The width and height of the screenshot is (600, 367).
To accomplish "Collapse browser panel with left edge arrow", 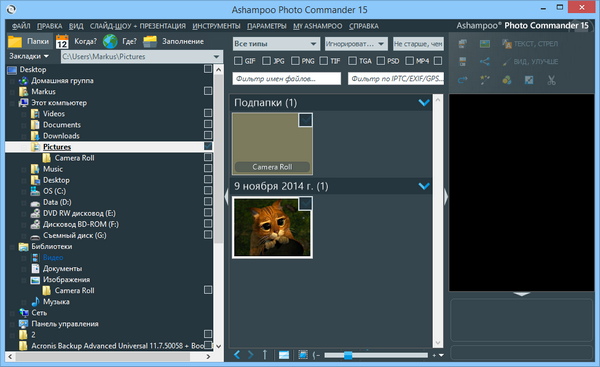I will click(x=226, y=197).
